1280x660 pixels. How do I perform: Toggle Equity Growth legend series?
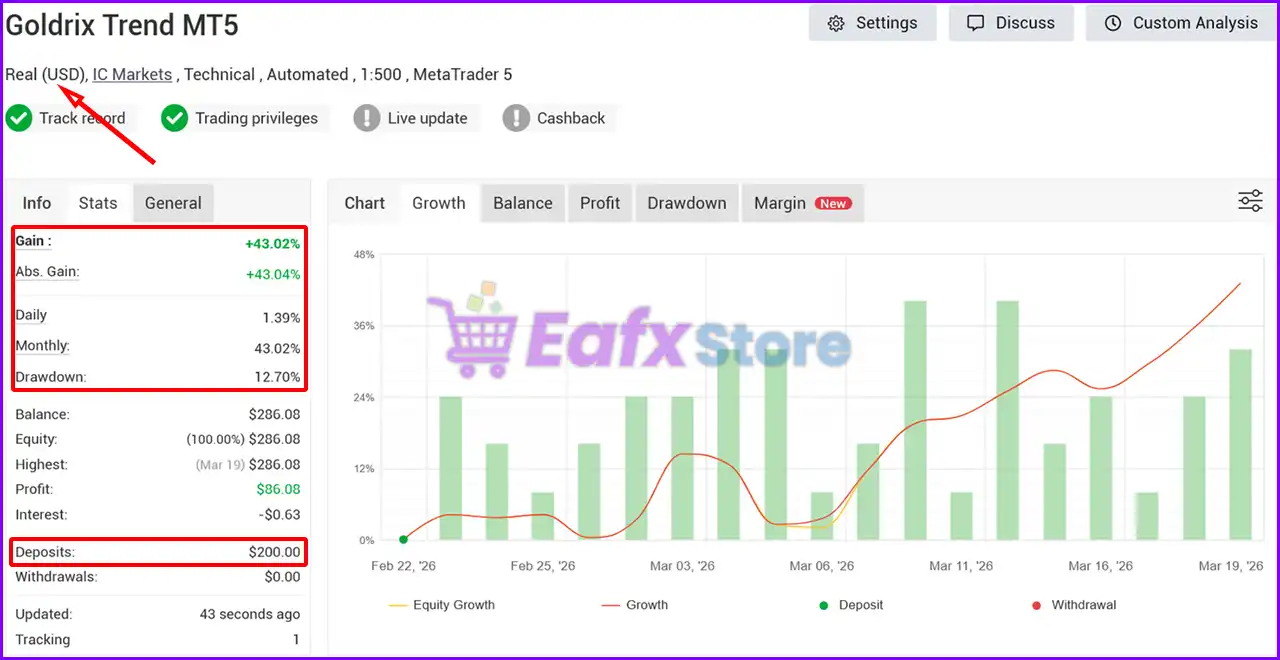click(441, 605)
